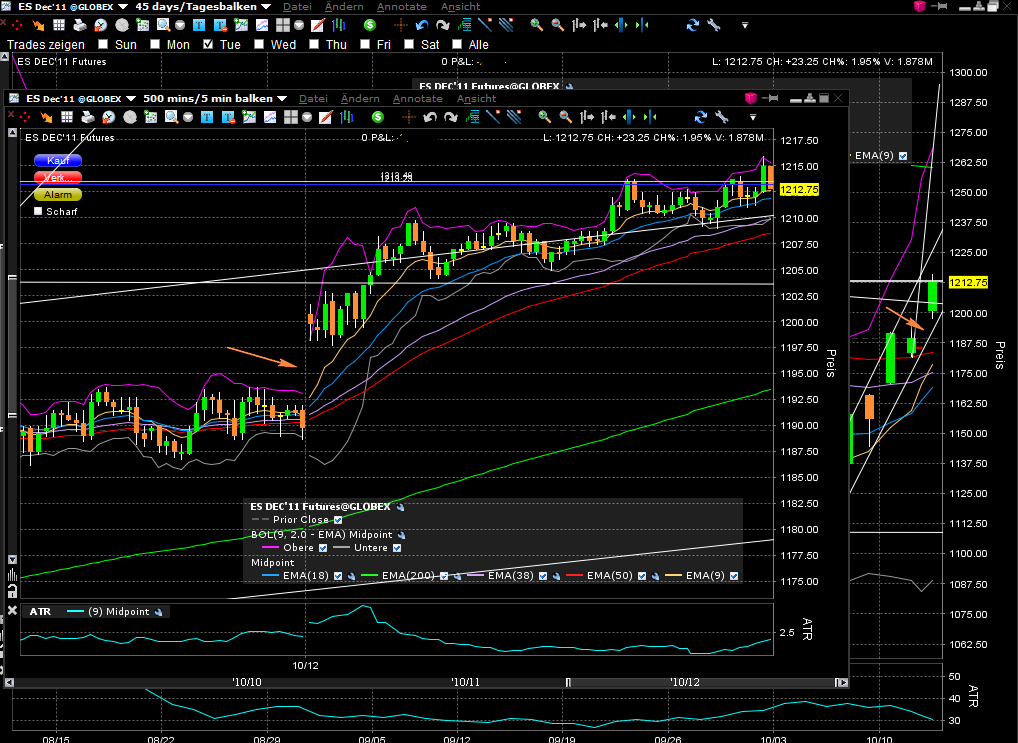1018x743 pixels.
Task: Expand the ES Dec'11 @GLOBEX symbol dropdown in the front chart
Action: point(78,99)
